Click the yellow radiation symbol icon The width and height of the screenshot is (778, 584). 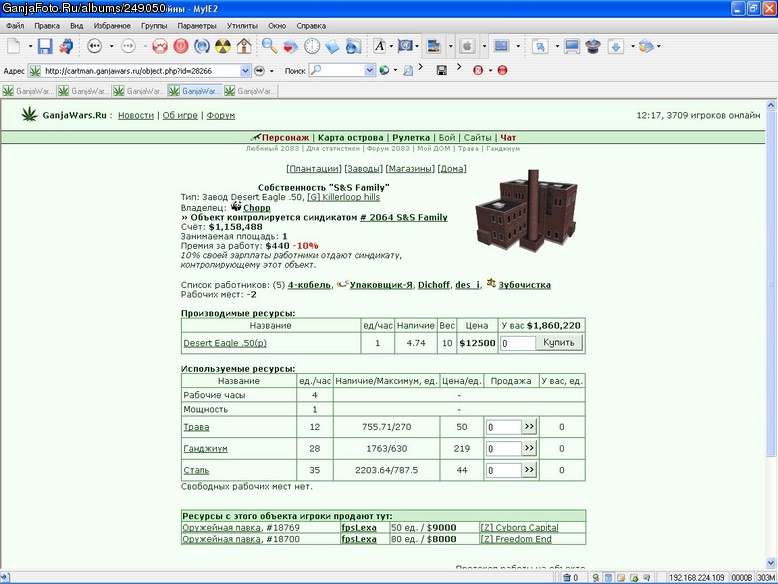pyautogui.click(x=223, y=46)
